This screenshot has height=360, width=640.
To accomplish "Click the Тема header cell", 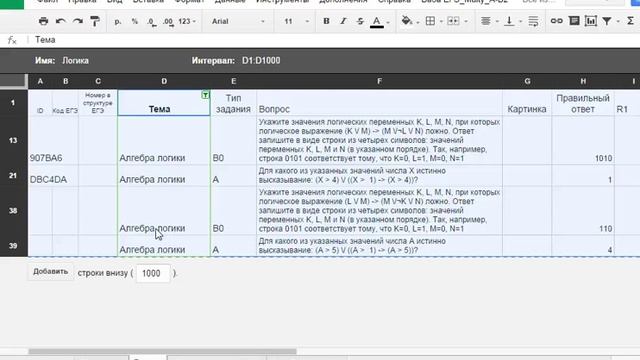I will click(164, 103).
